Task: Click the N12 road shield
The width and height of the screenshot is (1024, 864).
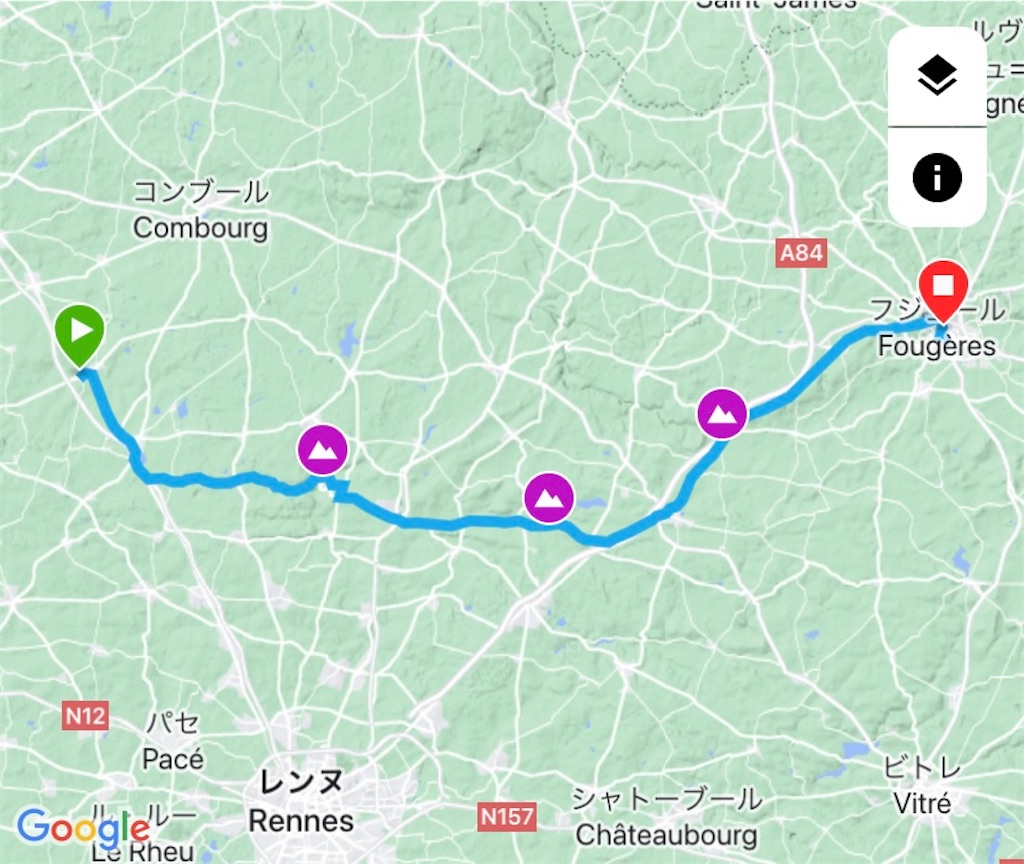Action: click(86, 716)
